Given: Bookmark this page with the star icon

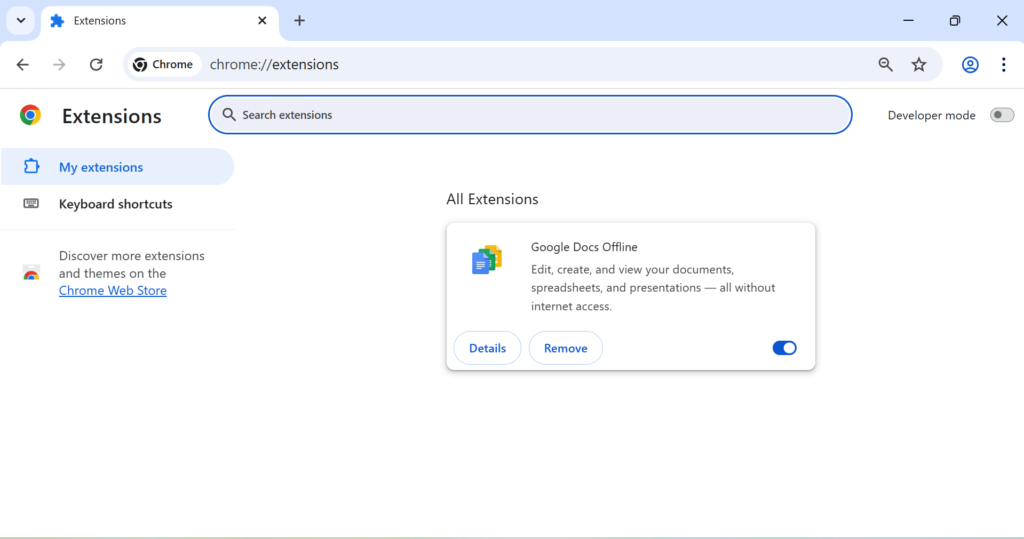Looking at the screenshot, I should tap(919, 64).
